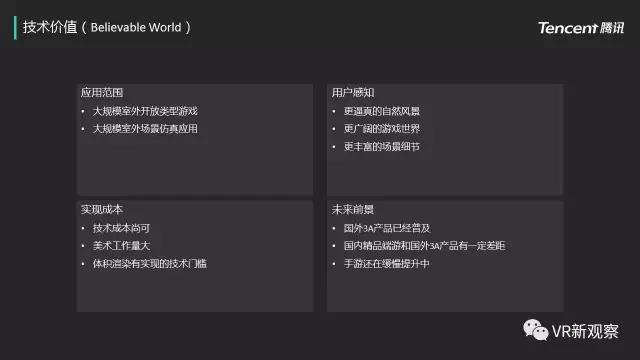Select the 用户感知 heading
This screenshot has width=640, height=360.
click(x=353, y=93)
